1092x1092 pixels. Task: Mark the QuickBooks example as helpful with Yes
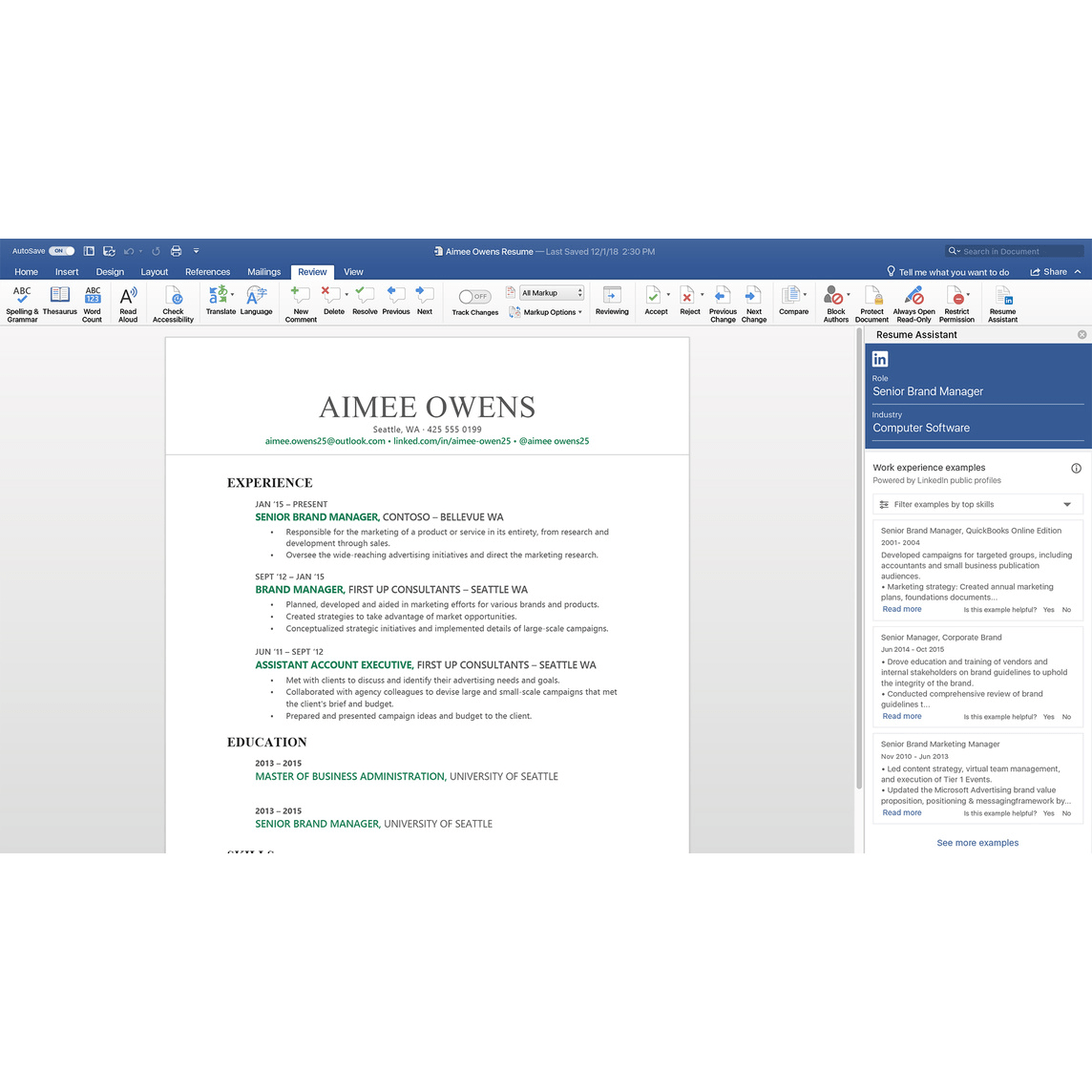[x=1048, y=609]
